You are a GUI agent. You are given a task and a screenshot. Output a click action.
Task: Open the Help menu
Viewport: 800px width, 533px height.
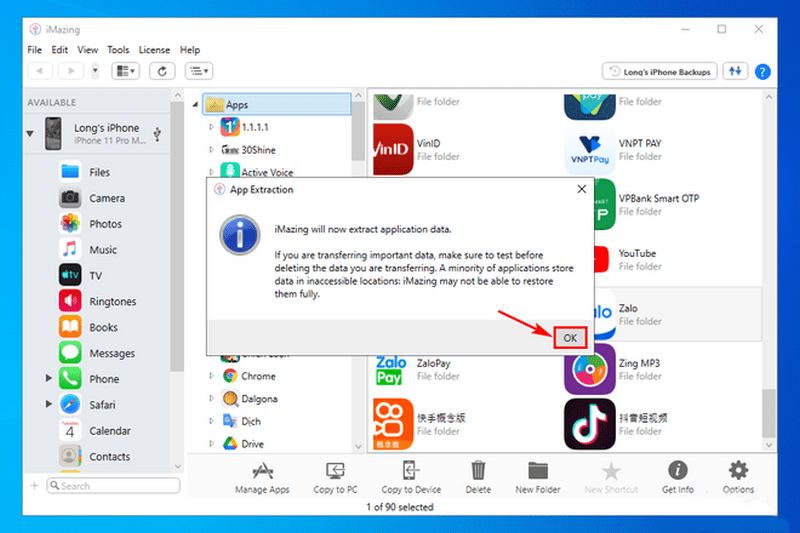coord(190,50)
